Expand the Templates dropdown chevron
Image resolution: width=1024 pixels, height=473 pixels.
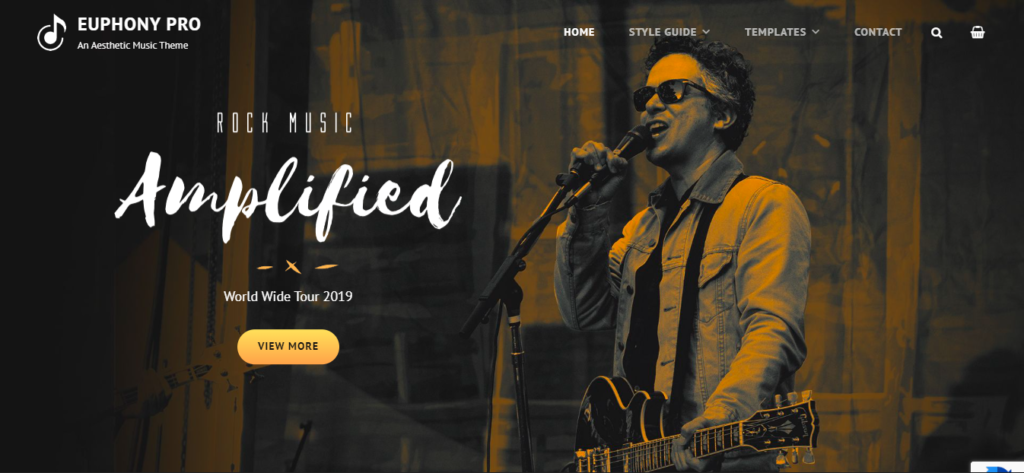click(816, 32)
